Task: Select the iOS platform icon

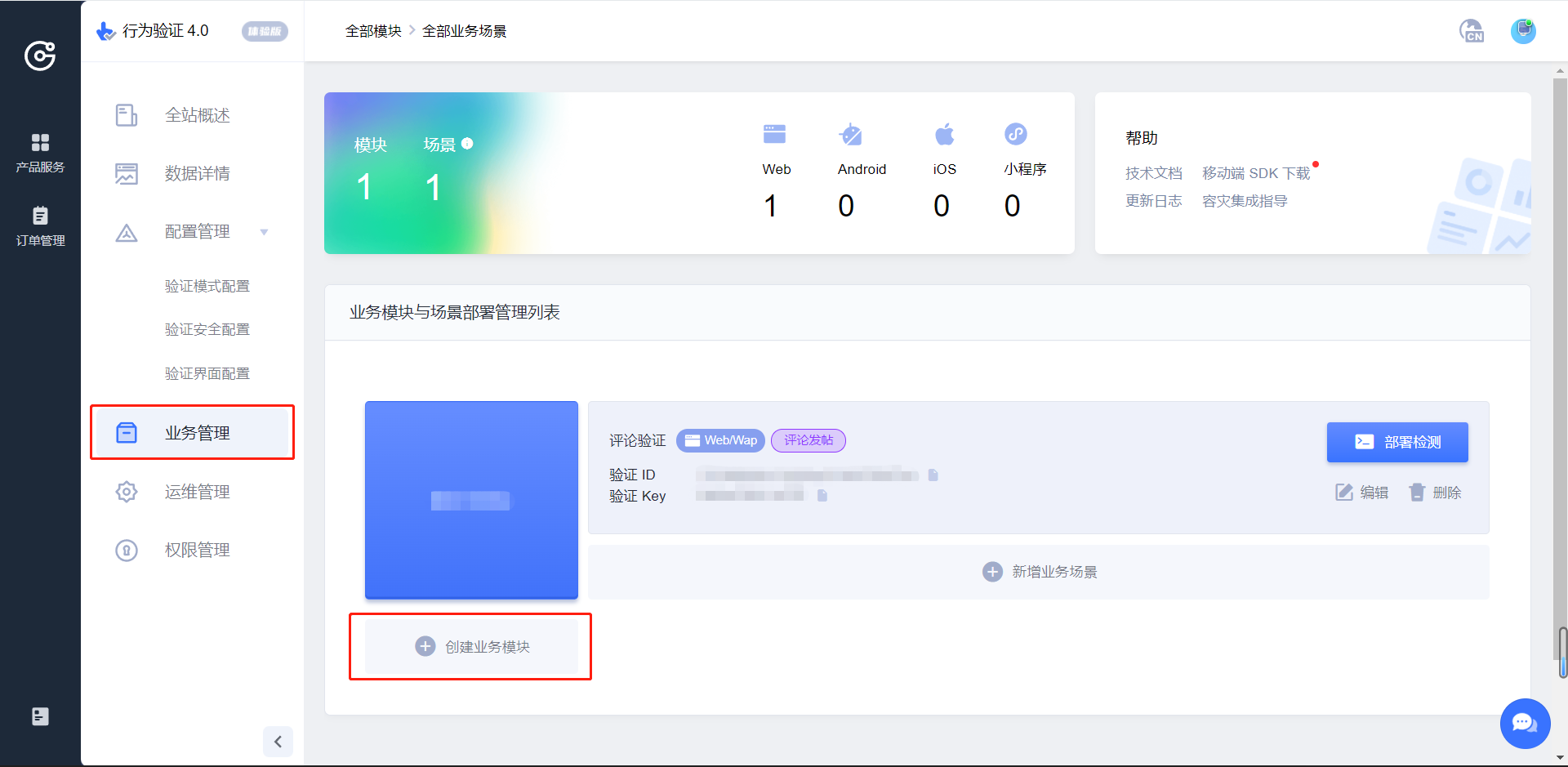Action: pyautogui.click(x=944, y=134)
